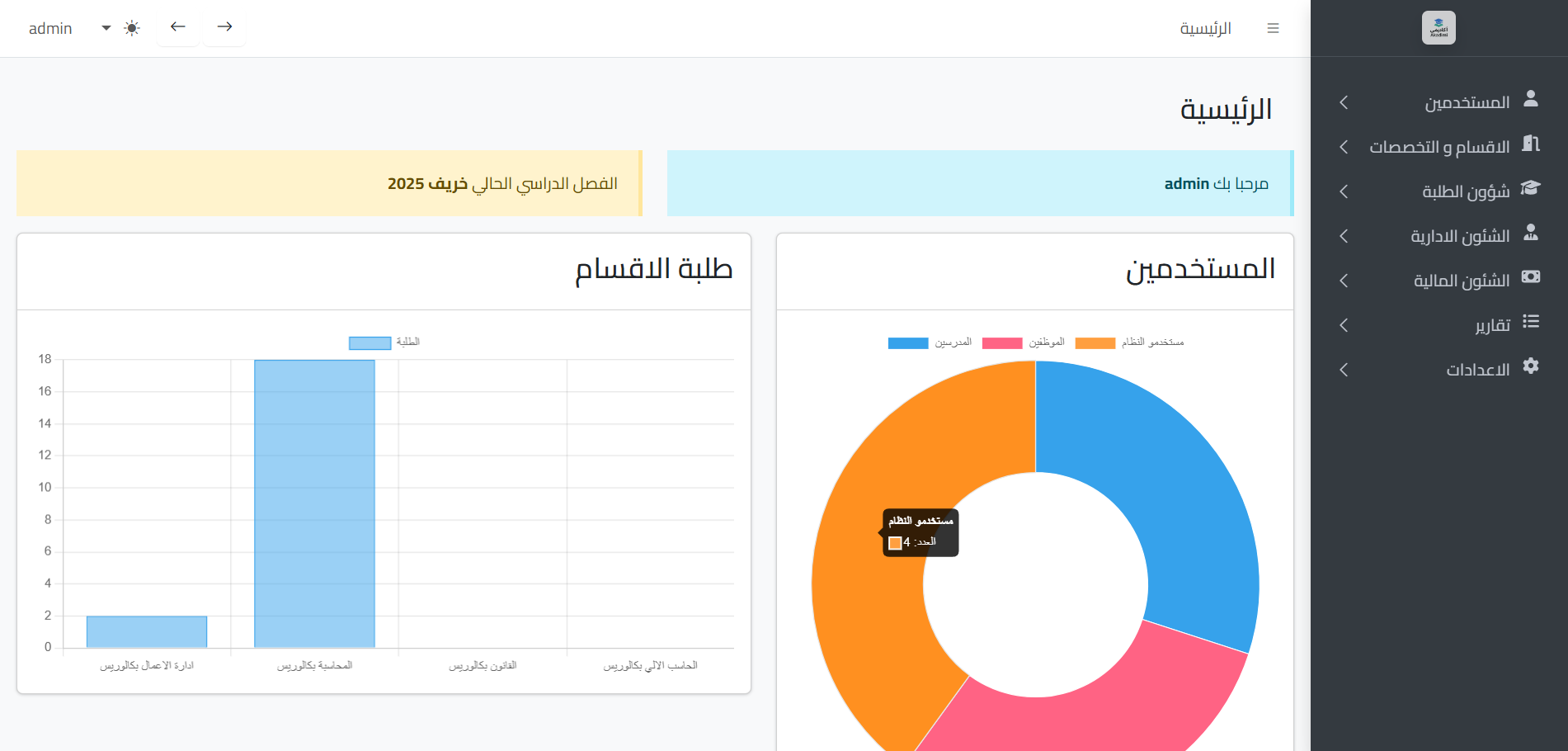Image resolution: width=1568 pixels, height=751 pixels.
Task: Click the users person icon in sidebar
Action: click(1530, 99)
